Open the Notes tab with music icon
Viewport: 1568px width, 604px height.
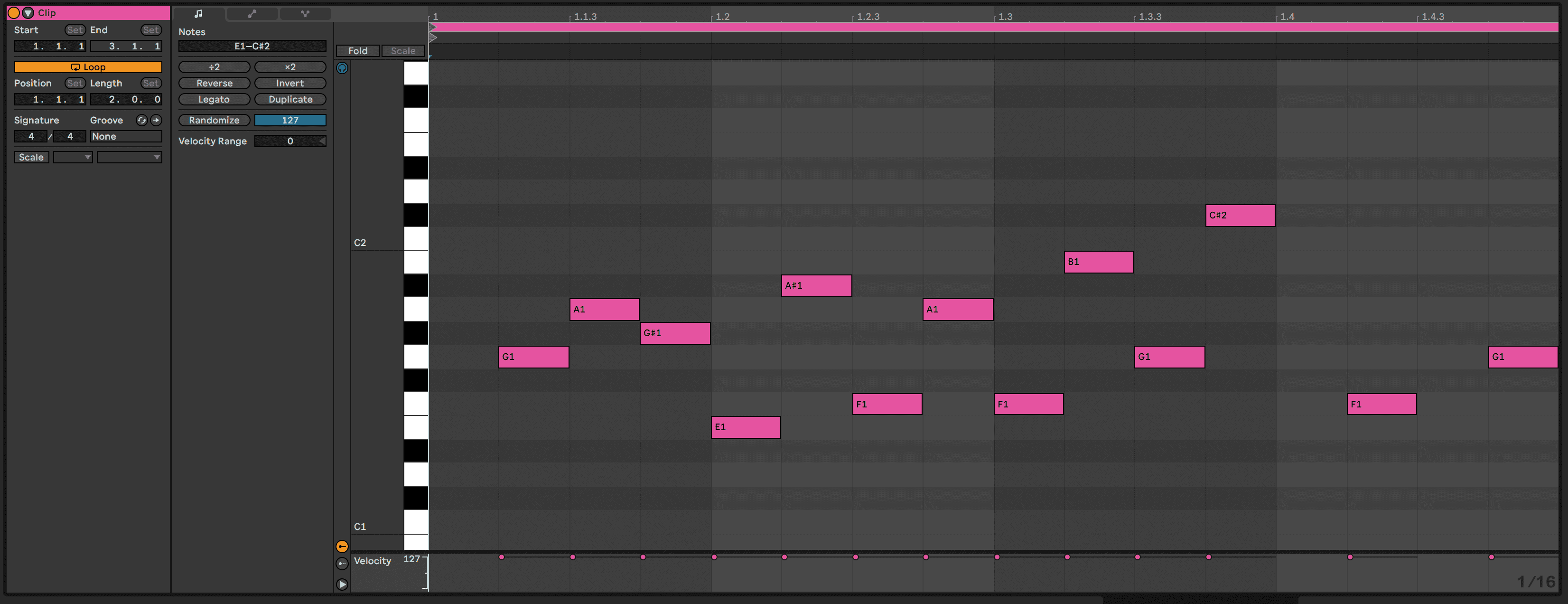[x=198, y=13]
